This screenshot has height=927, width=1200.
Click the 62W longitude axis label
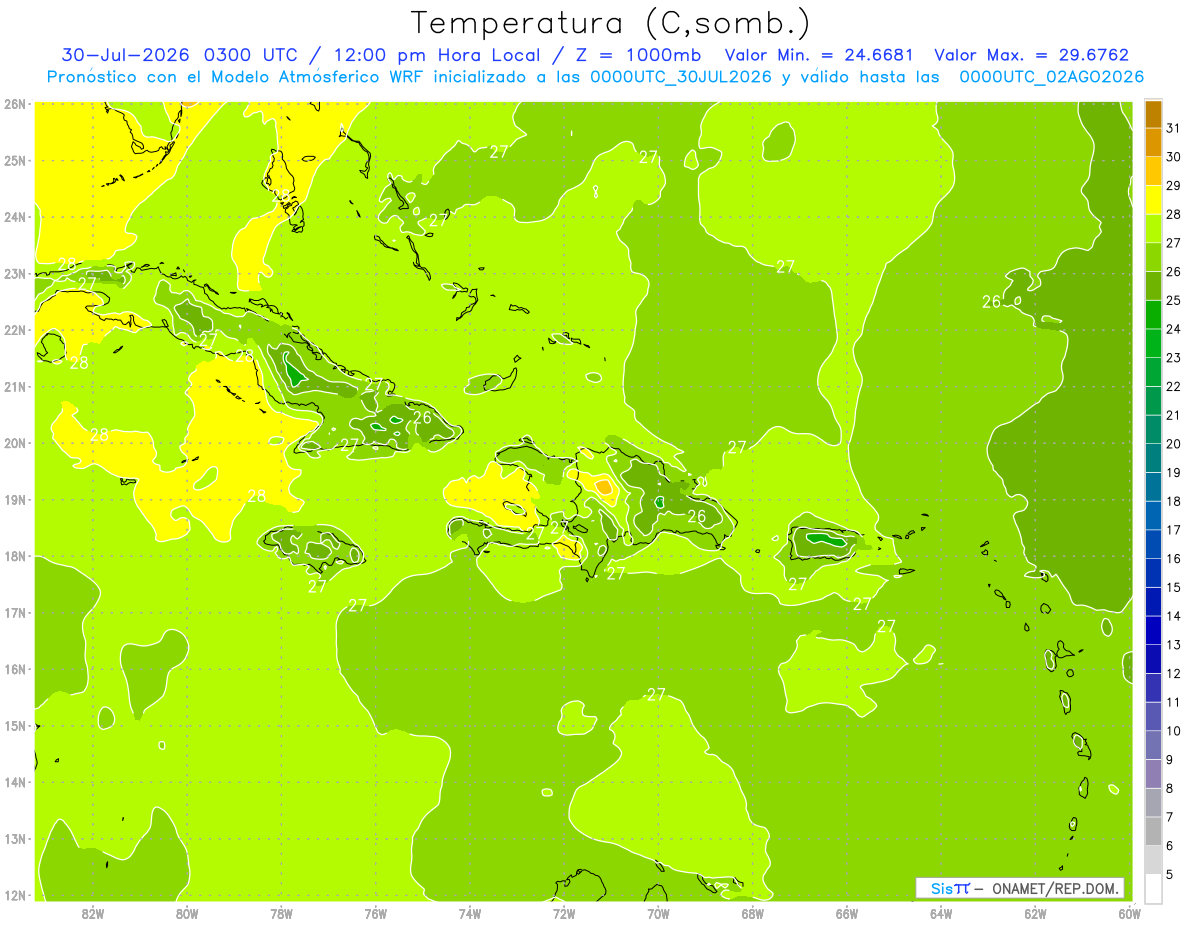1035,913
